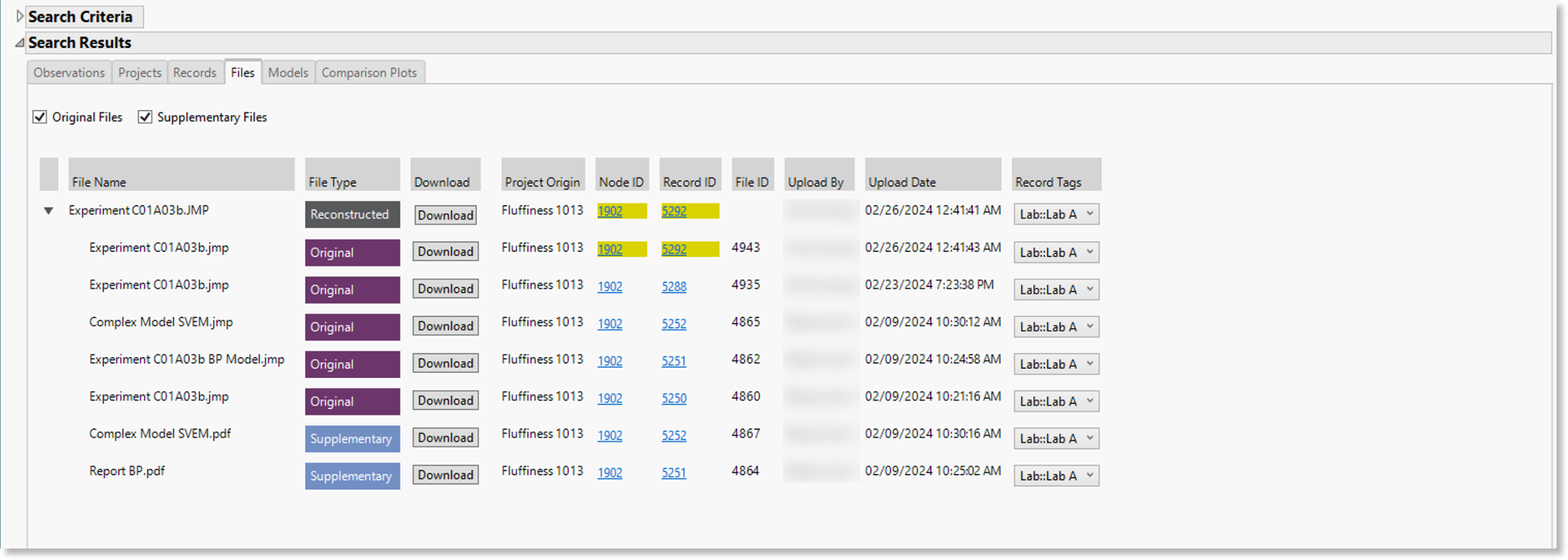Expand the Search Criteria section
1568x560 pixels.
coord(20,17)
